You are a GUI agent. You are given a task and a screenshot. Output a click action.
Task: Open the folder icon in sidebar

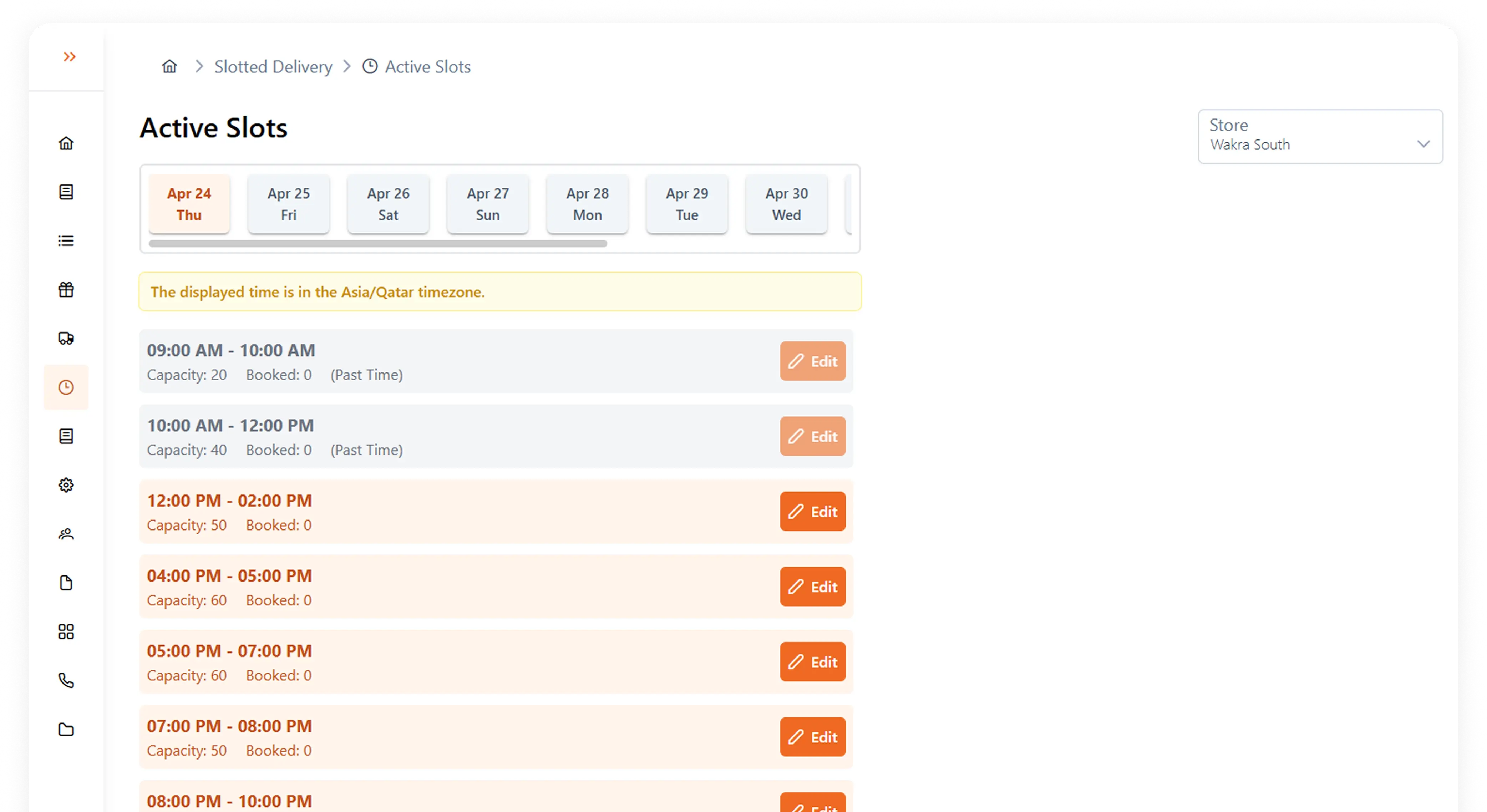click(x=66, y=729)
